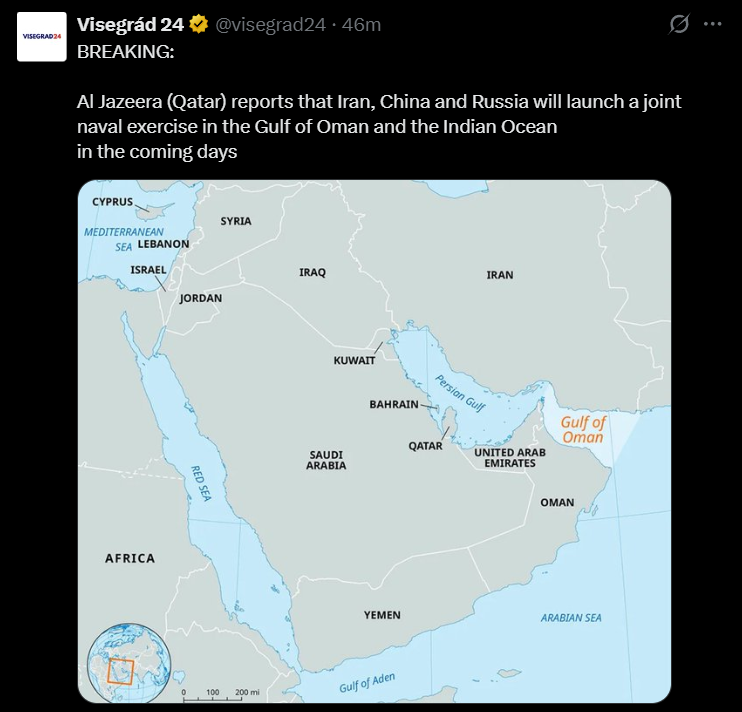Click the @visegrad24 handle

pyautogui.click(x=272, y=24)
